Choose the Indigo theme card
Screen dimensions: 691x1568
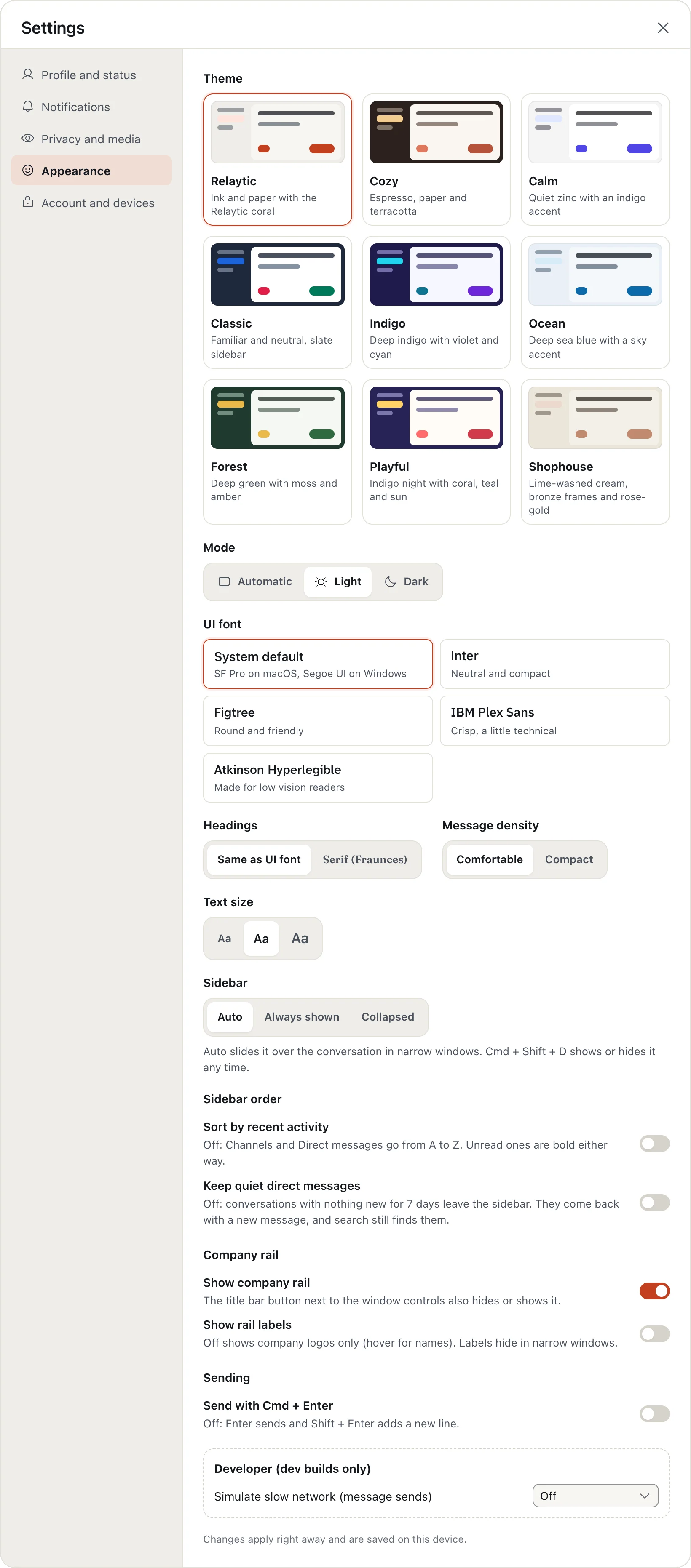(436, 302)
